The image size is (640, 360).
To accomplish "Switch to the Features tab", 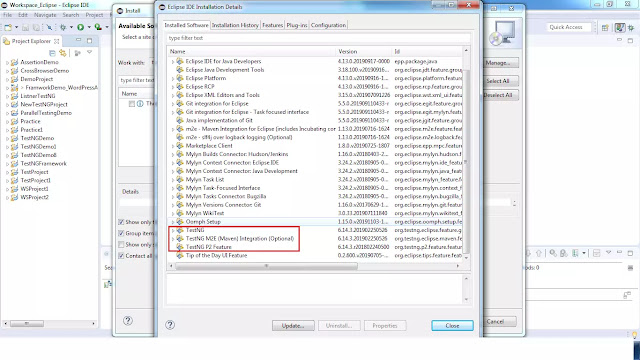I will point(273,25).
